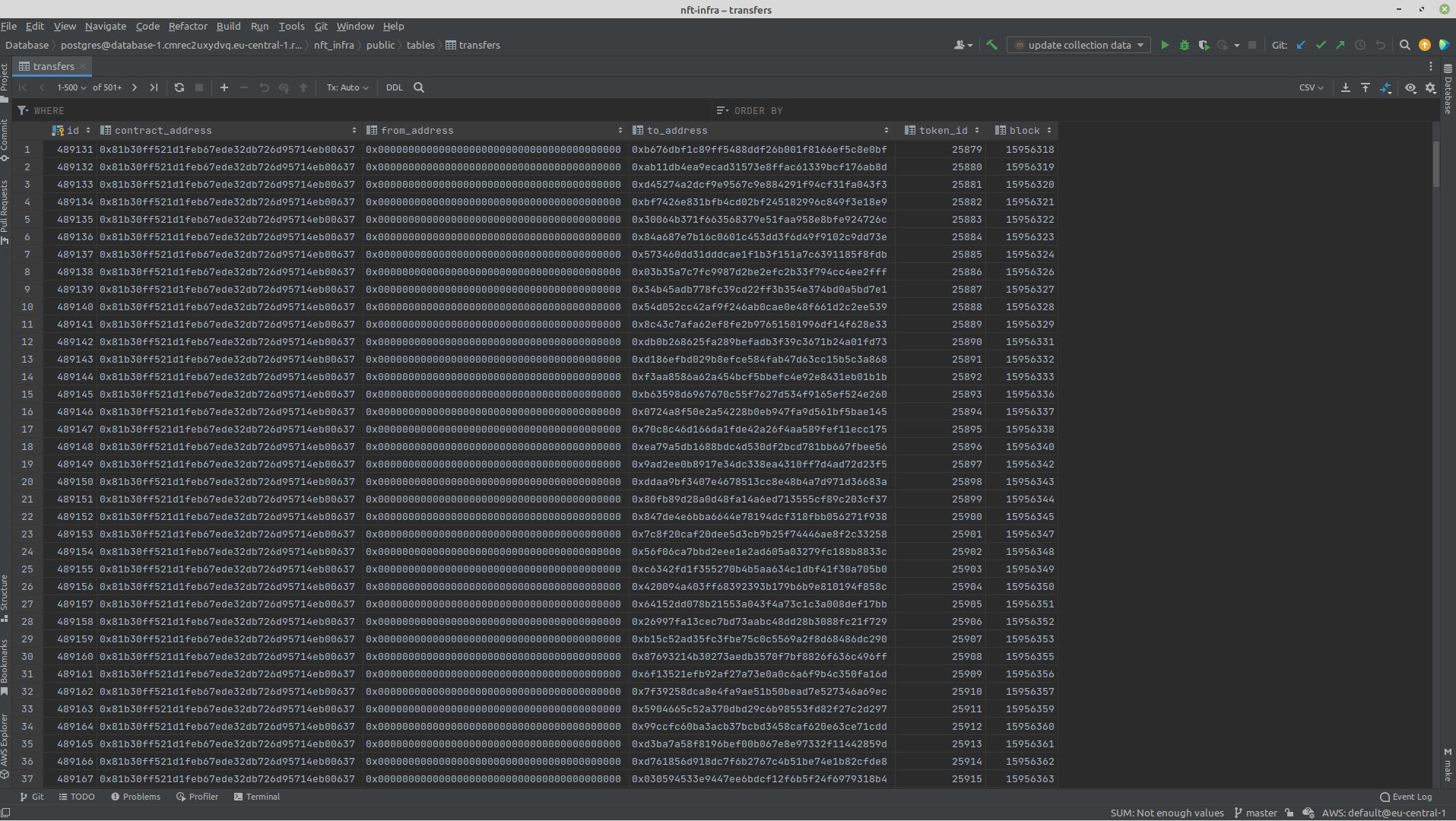
Task: Run the update collection data configuration
Action: click(x=1164, y=46)
